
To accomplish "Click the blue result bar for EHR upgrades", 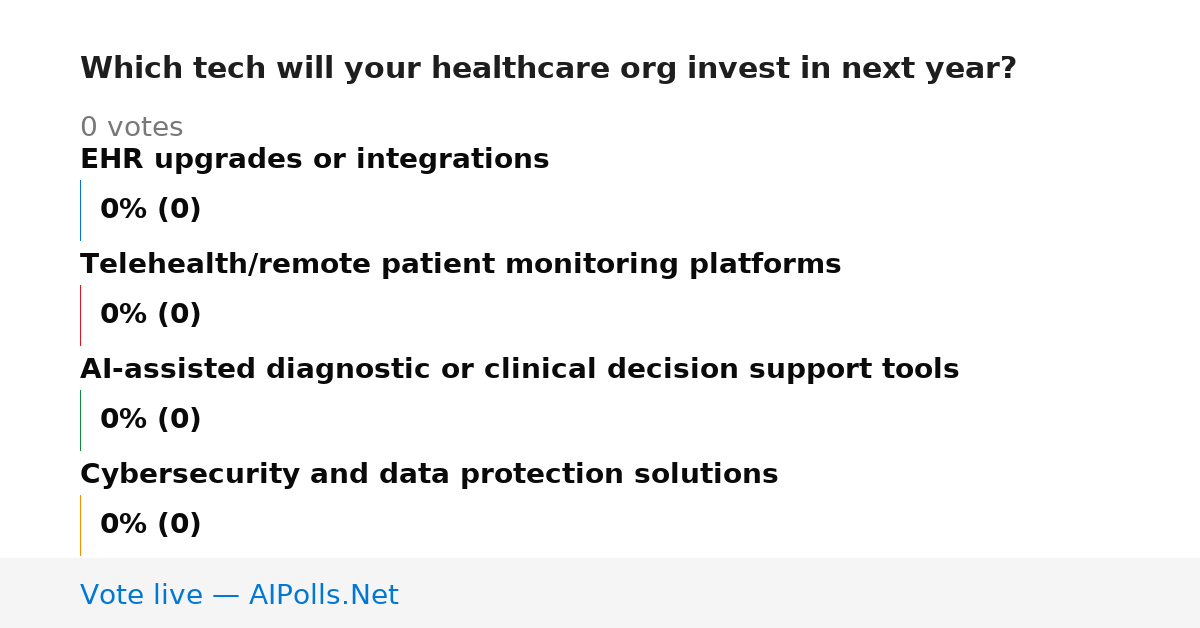I will [x=80, y=210].
